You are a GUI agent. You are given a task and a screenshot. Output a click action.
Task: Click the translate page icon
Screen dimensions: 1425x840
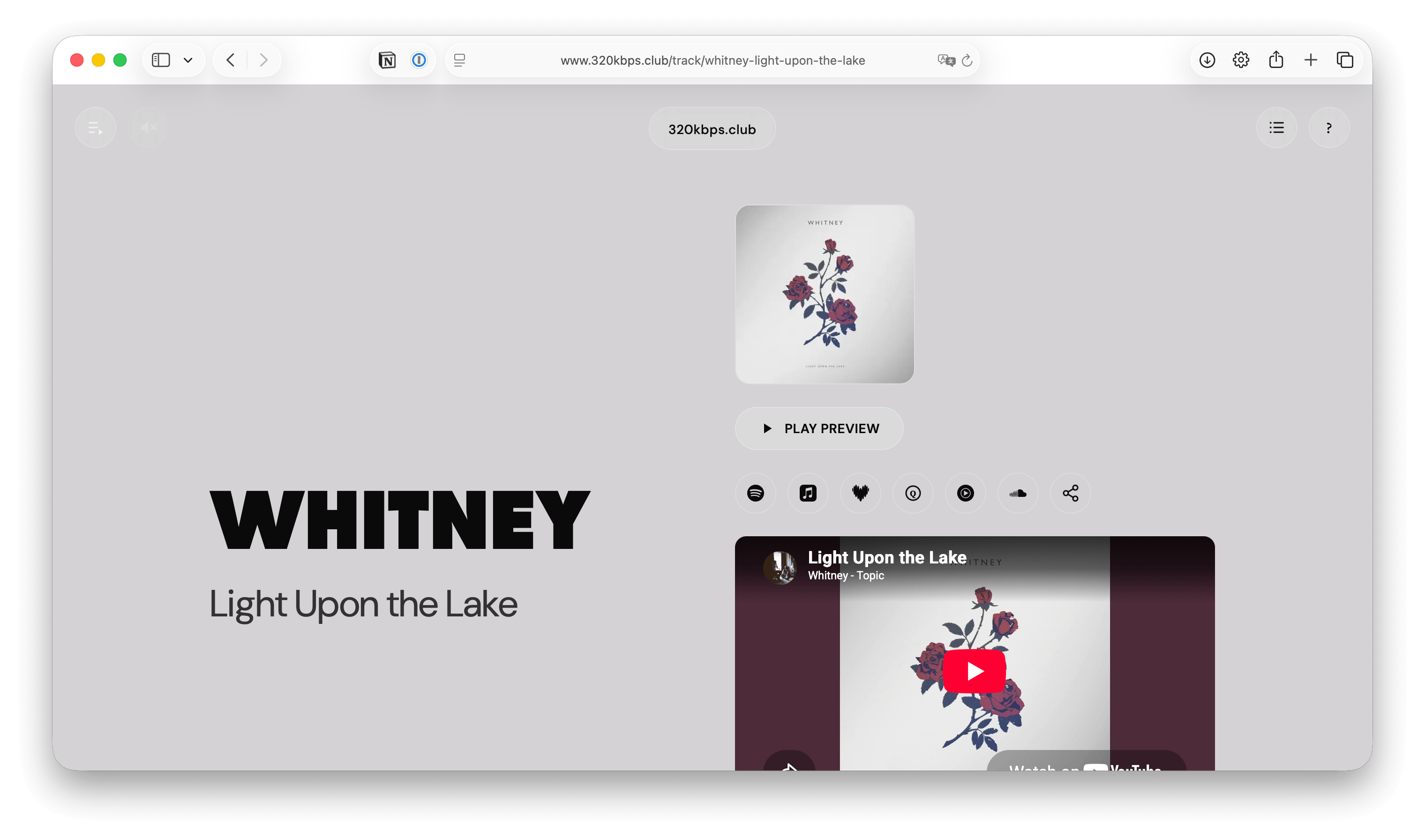tap(945, 60)
